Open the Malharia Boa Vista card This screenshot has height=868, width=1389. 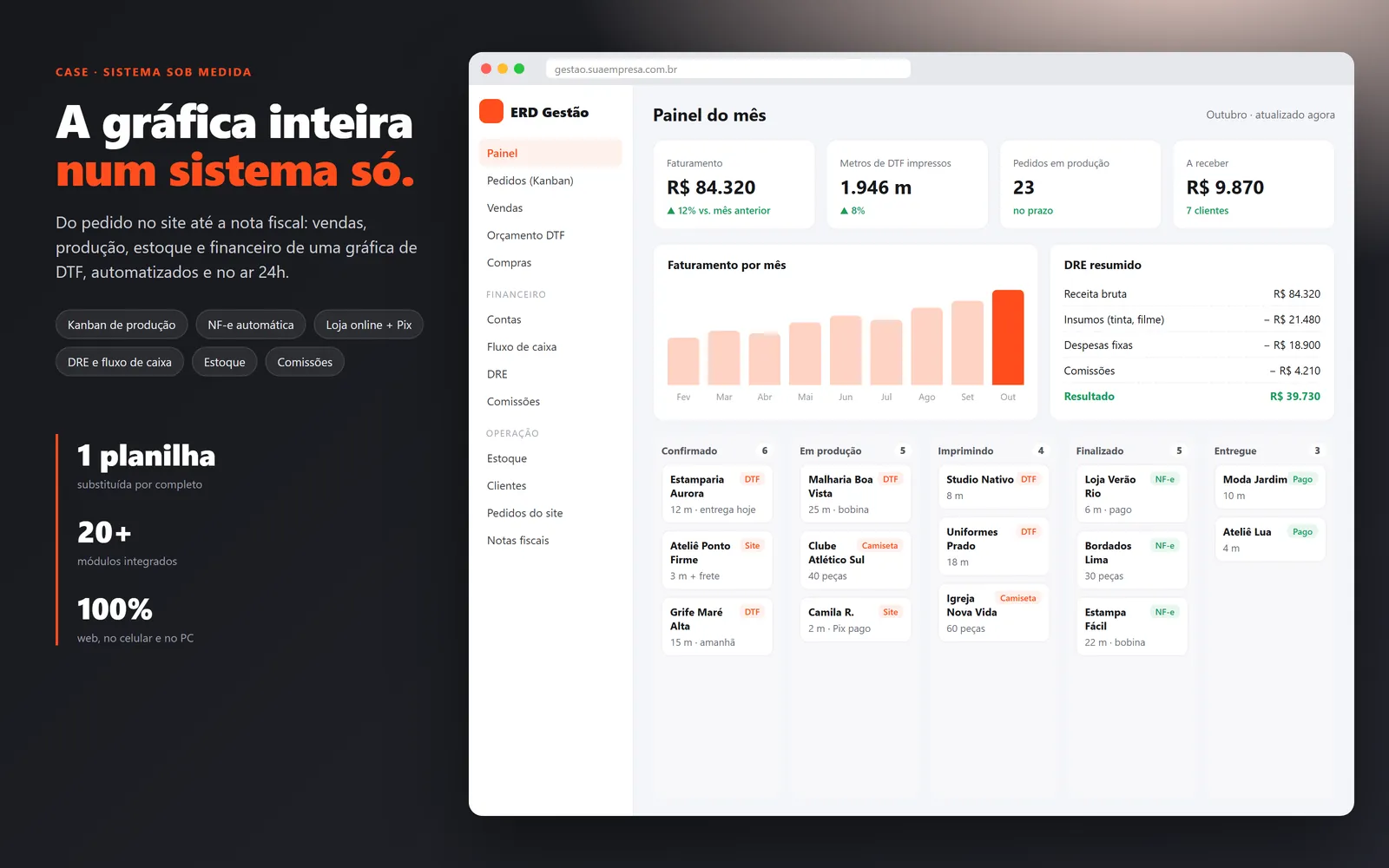click(855, 494)
